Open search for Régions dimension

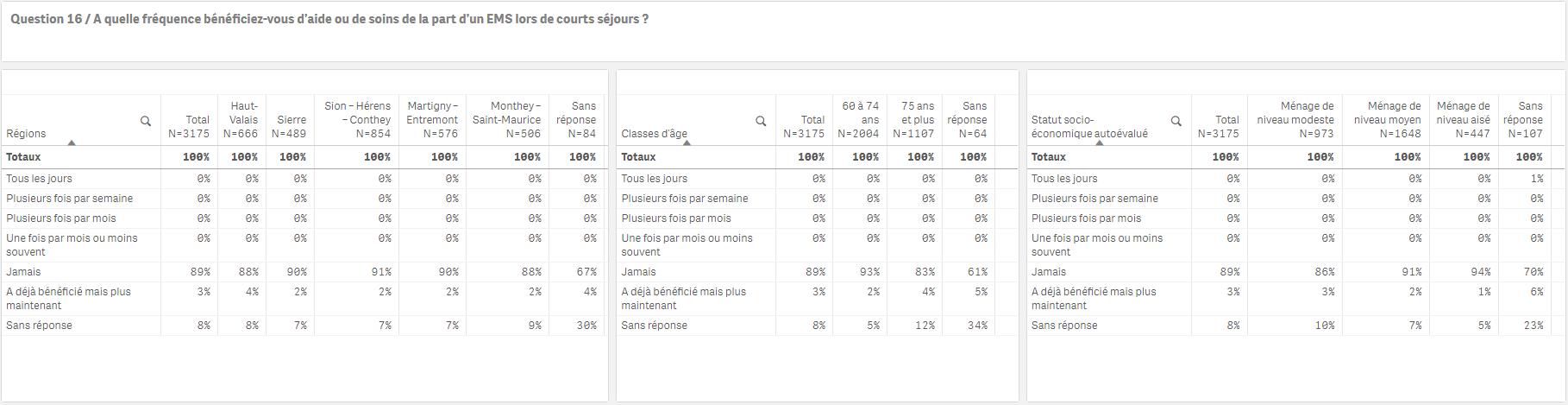pos(146,121)
